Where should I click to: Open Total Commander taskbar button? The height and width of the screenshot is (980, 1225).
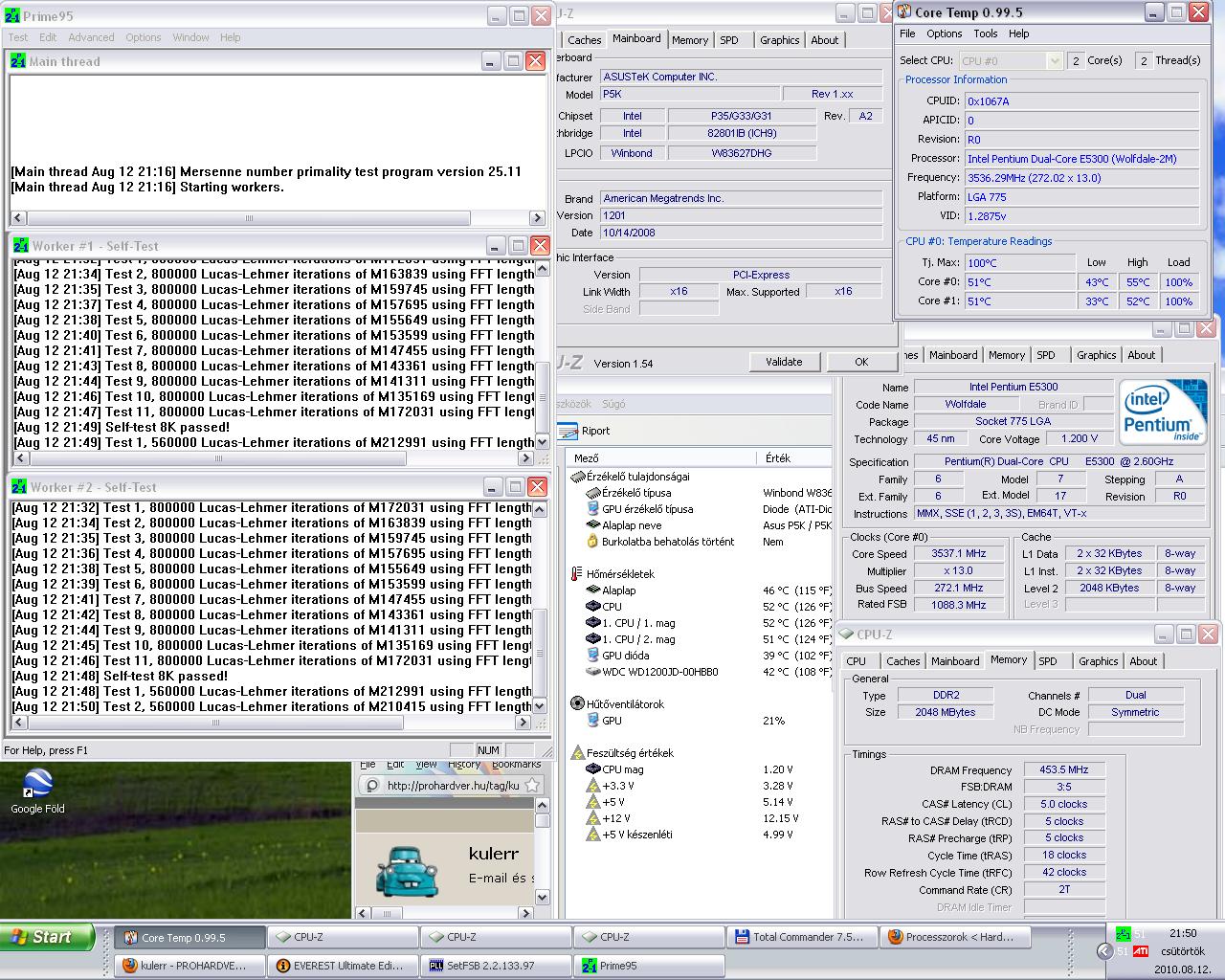(802, 937)
